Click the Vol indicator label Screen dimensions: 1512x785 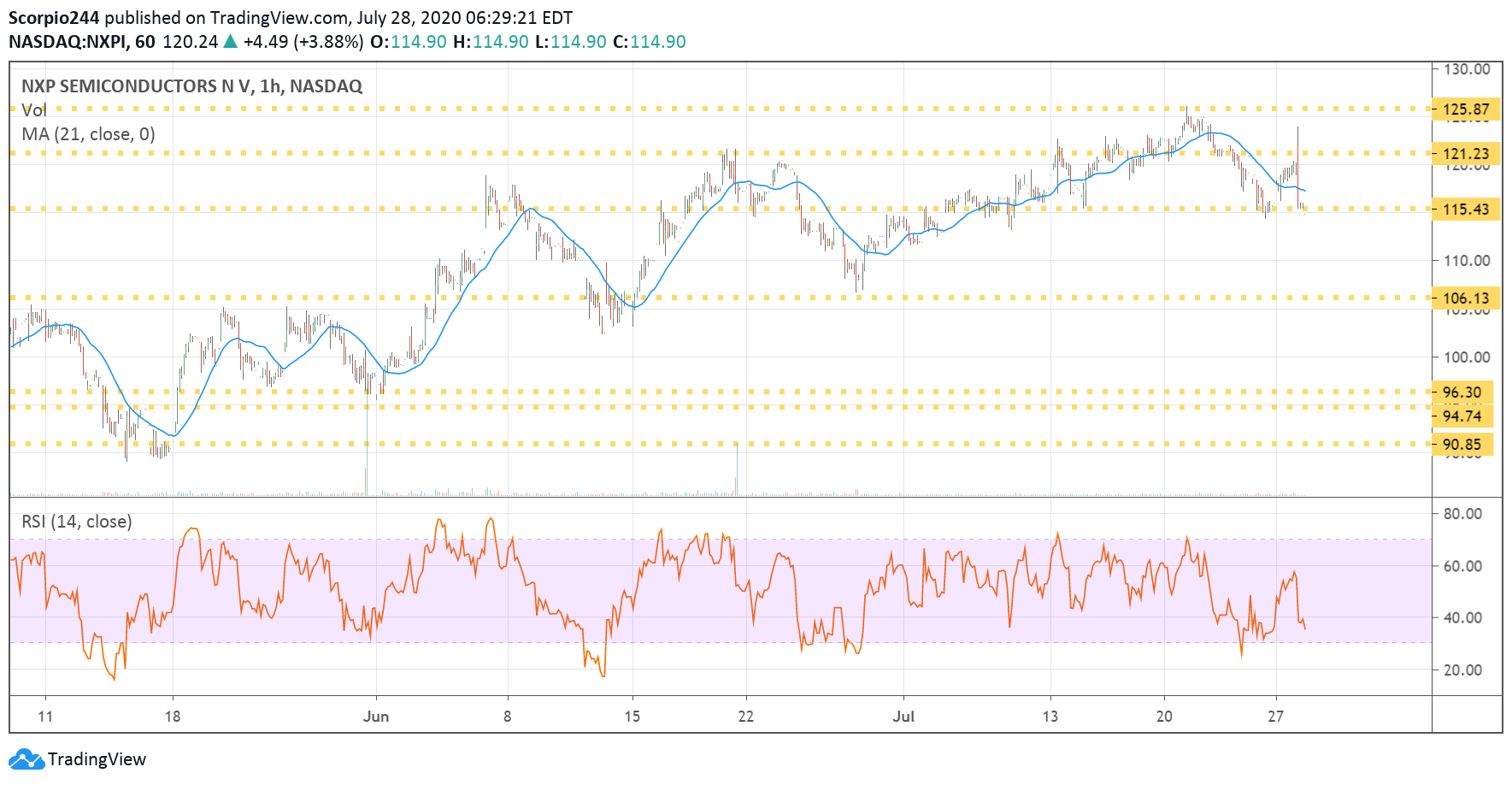click(x=33, y=109)
